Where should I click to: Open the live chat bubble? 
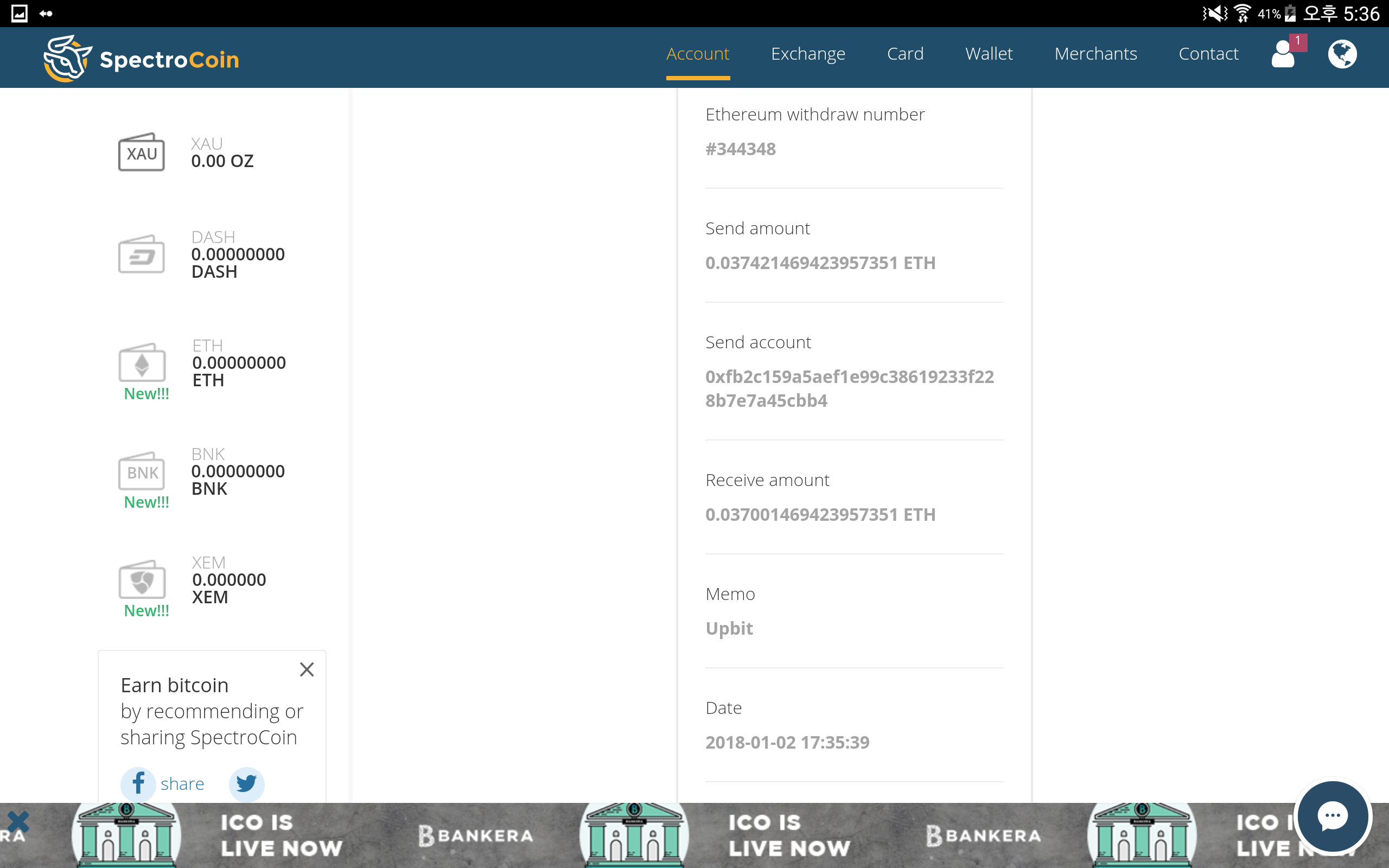tap(1332, 816)
